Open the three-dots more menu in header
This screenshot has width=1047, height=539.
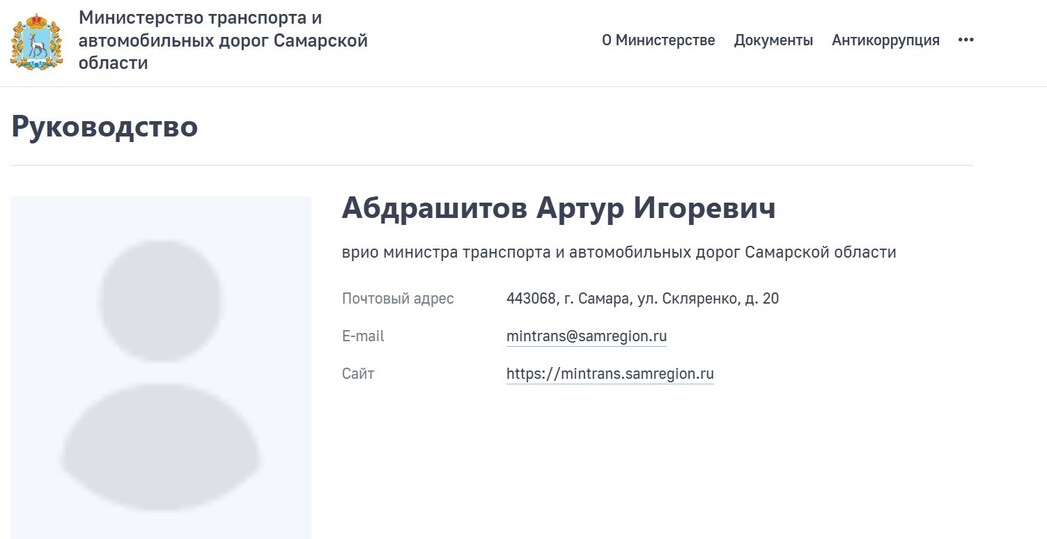965,40
